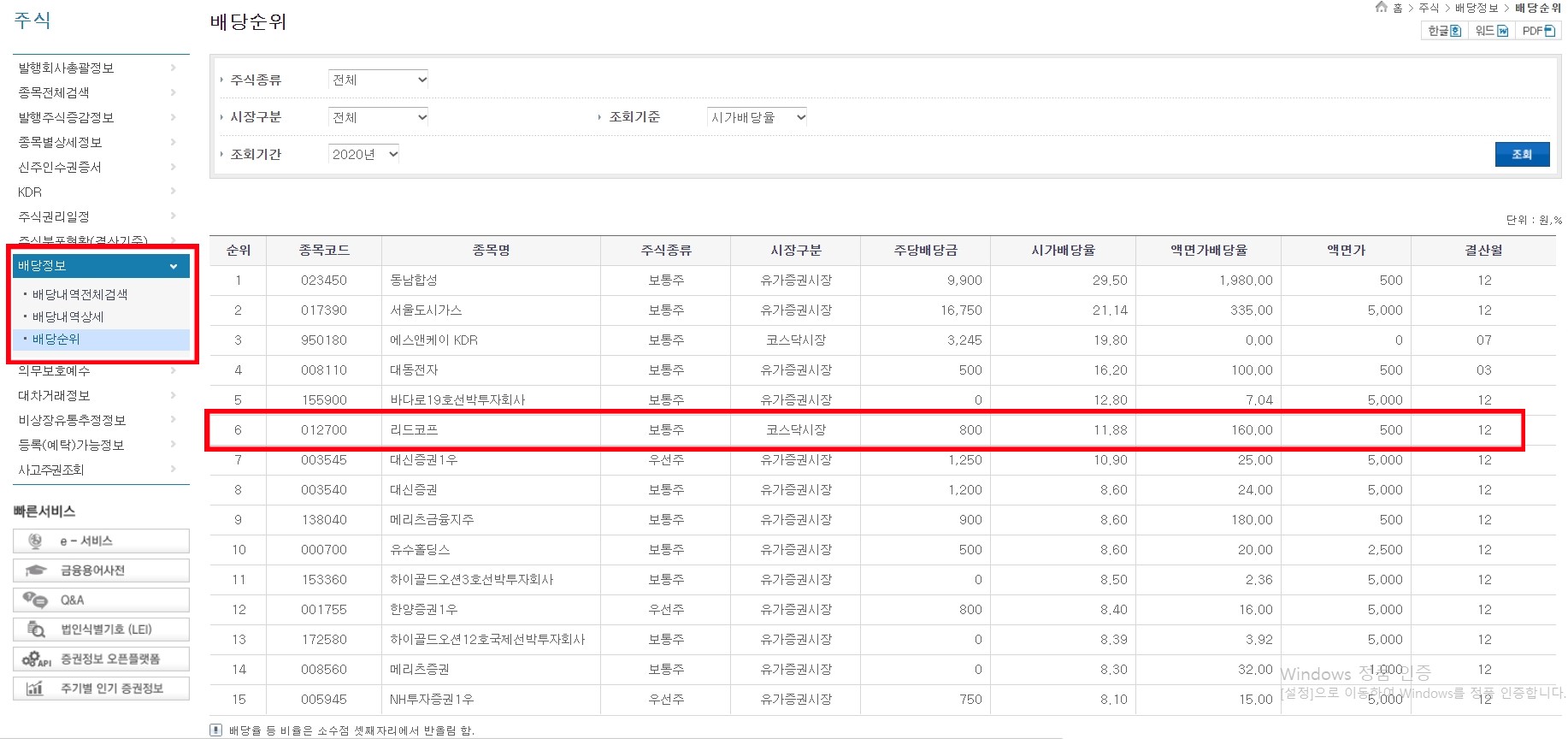Open the 시장구분 dropdown
The width and height of the screenshot is (1568, 739).
(379, 117)
